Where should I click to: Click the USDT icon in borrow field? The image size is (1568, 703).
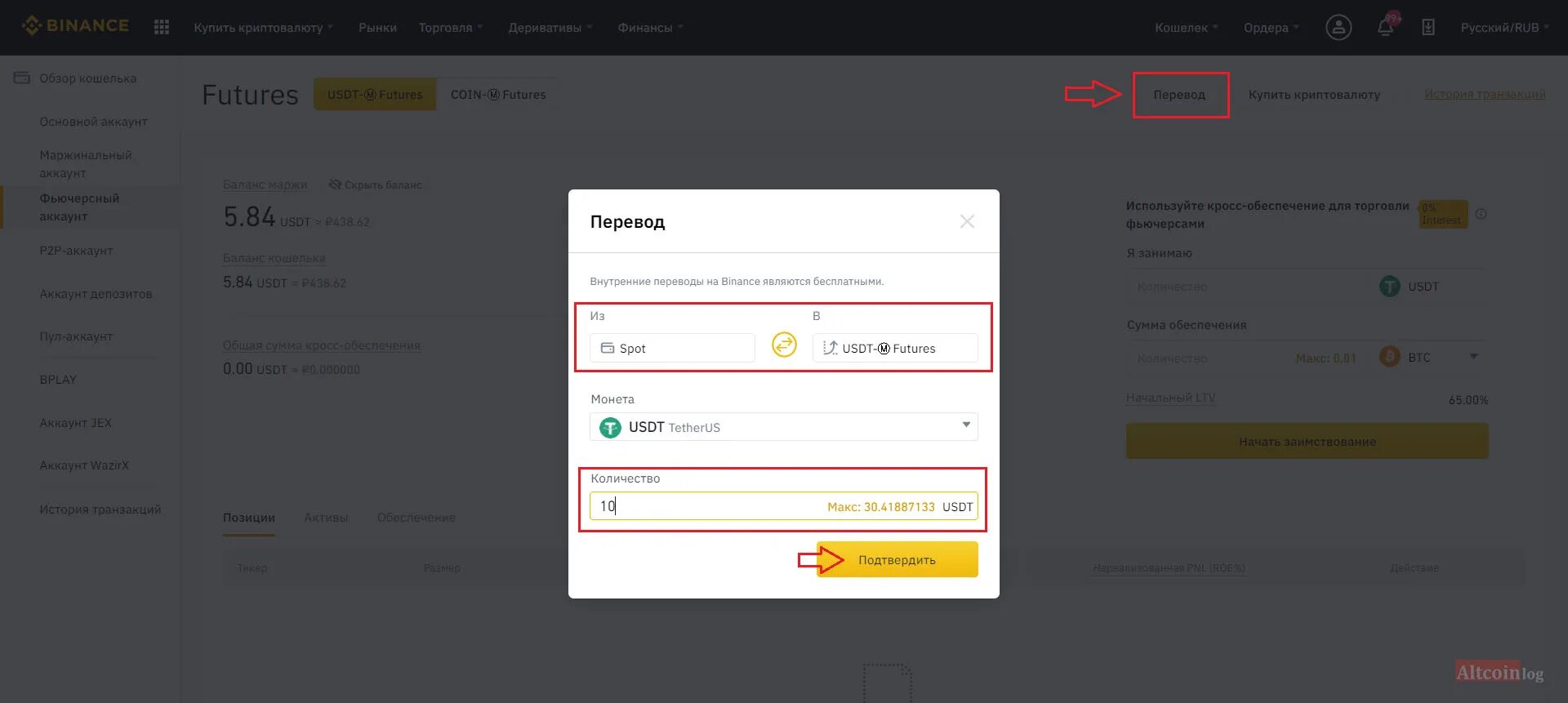pos(1389,286)
